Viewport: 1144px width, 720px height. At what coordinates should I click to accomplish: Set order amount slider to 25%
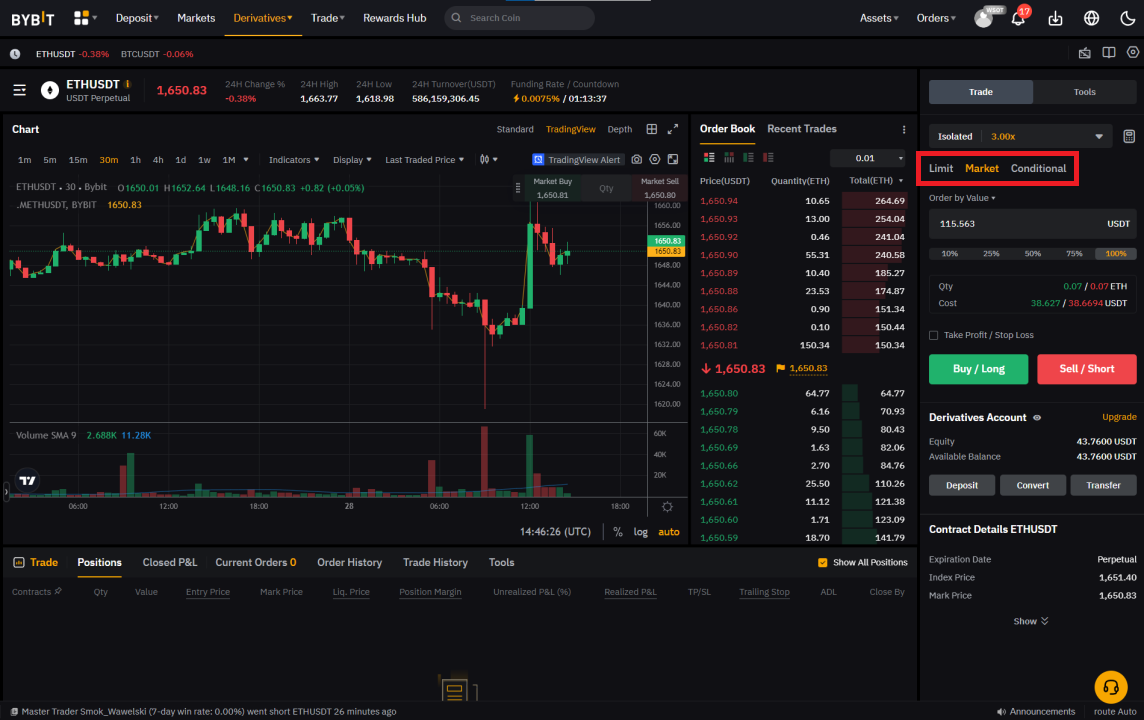(x=991, y=254)
